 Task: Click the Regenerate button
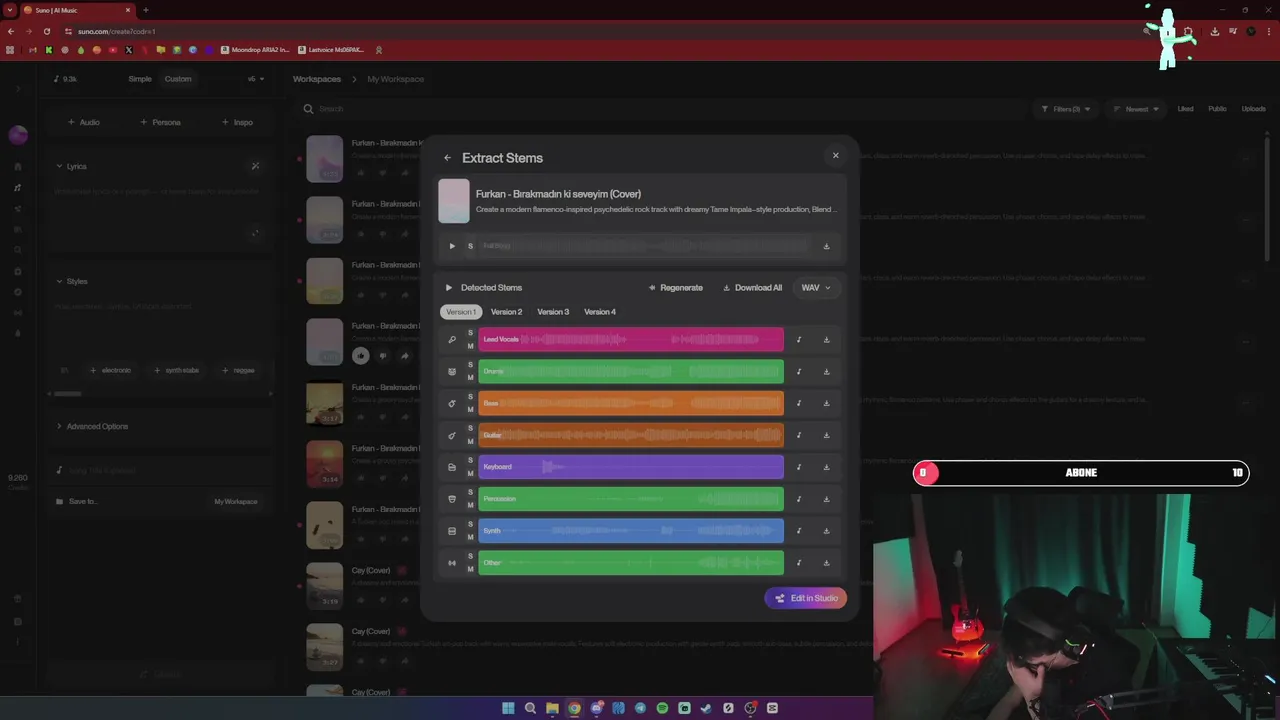[676, 288]
